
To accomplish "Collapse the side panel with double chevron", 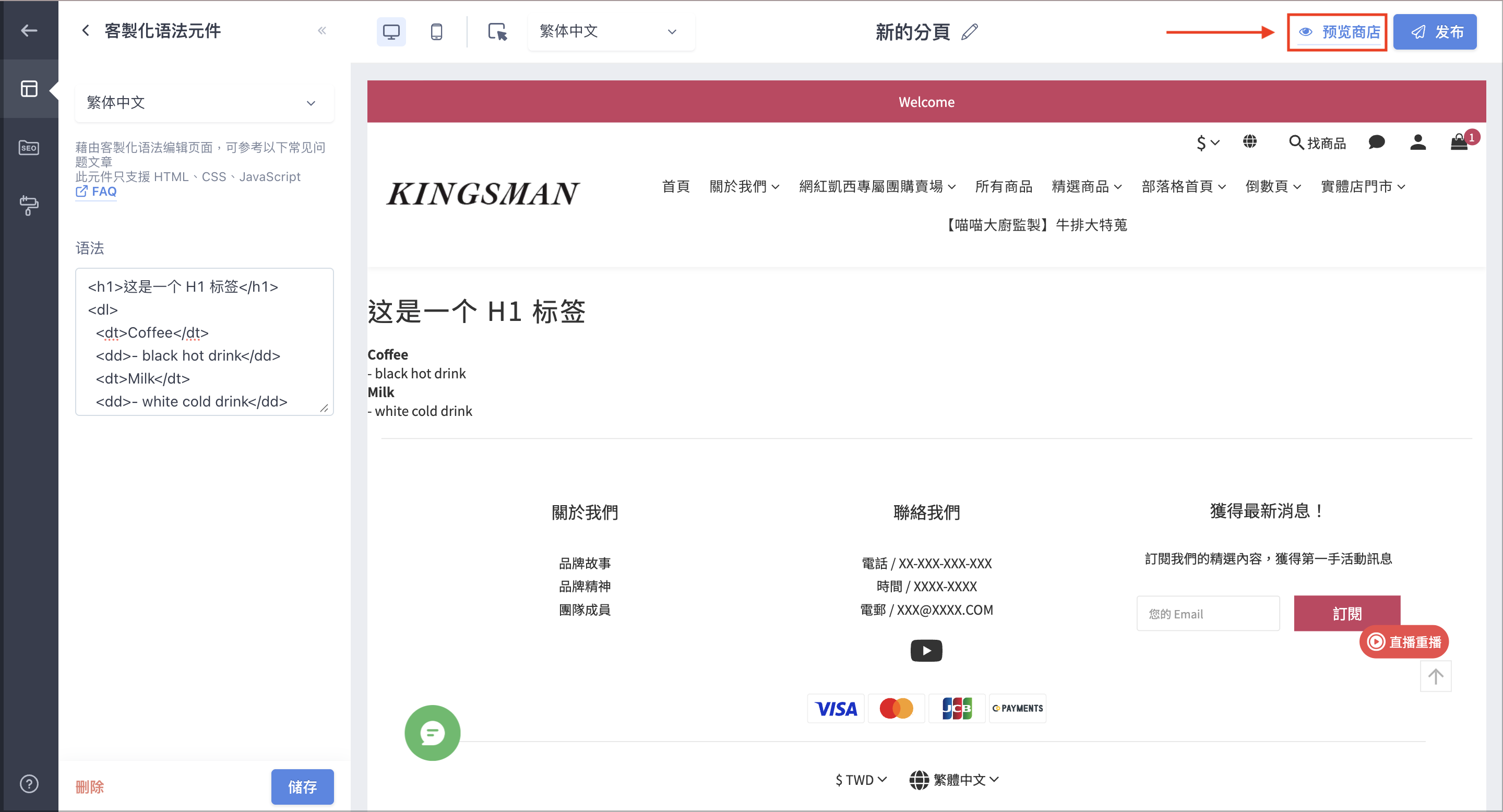I will pos(322,30).
